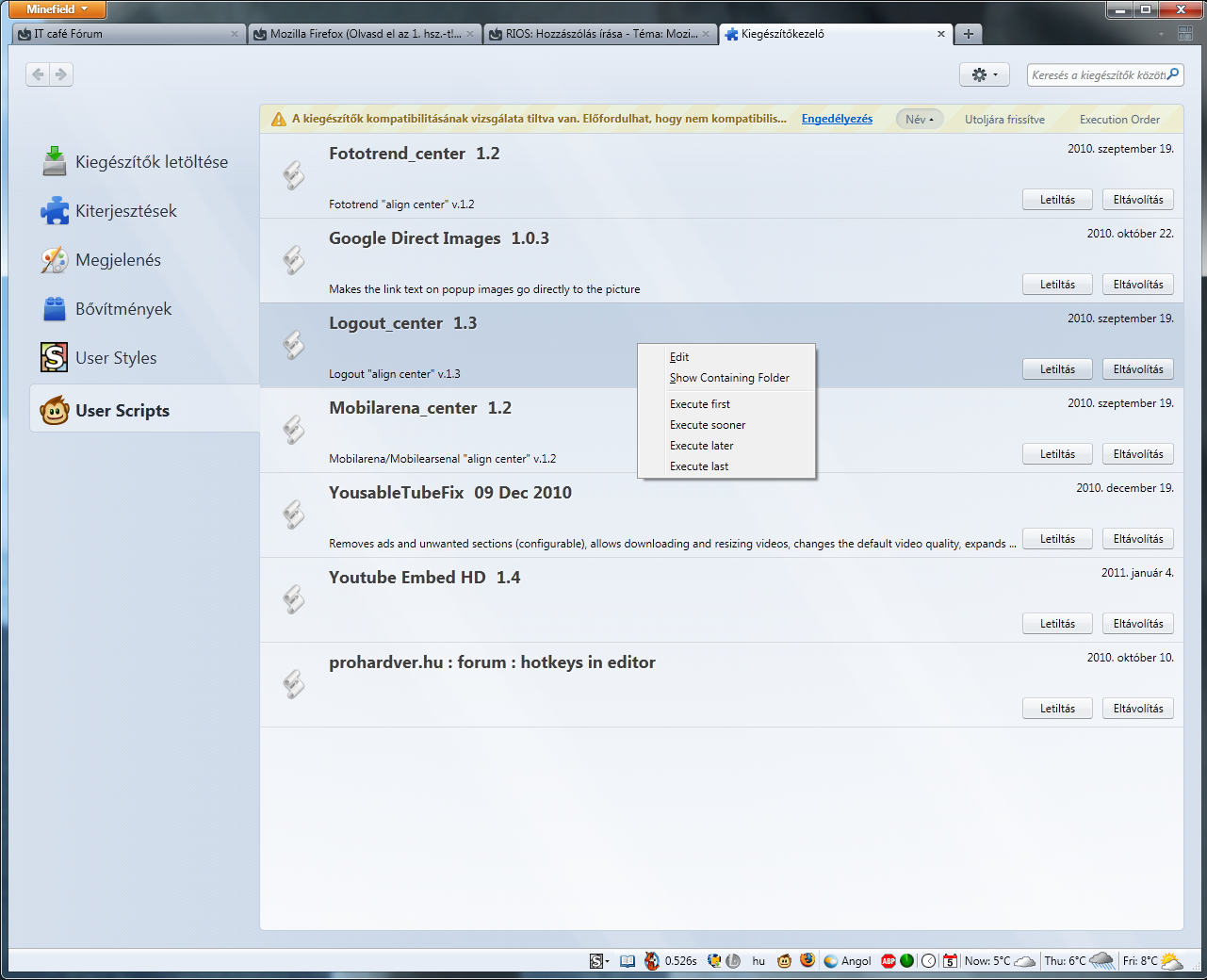Click the back navigation arrow
Image resolution: width=1207 pixels, height=980 pixels.
point(38,74)
